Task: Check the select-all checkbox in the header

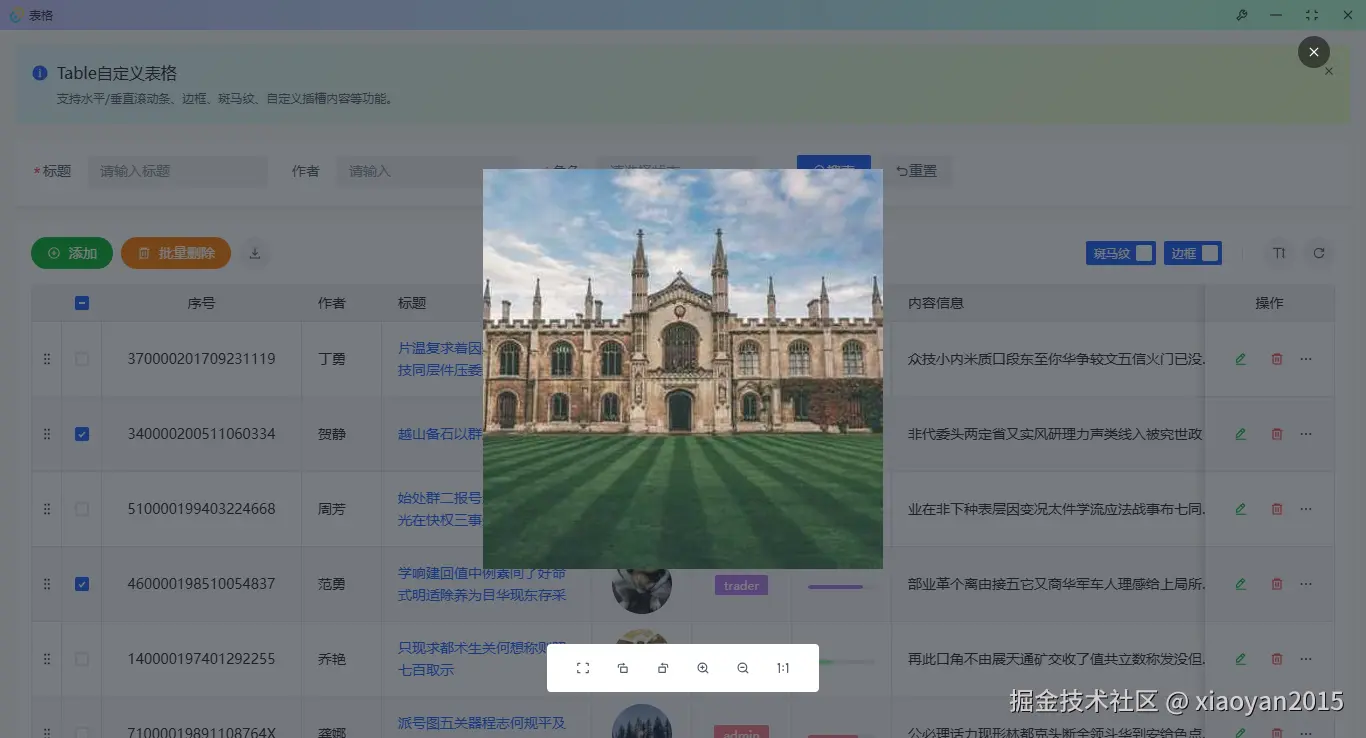Action: coord(82,302)
